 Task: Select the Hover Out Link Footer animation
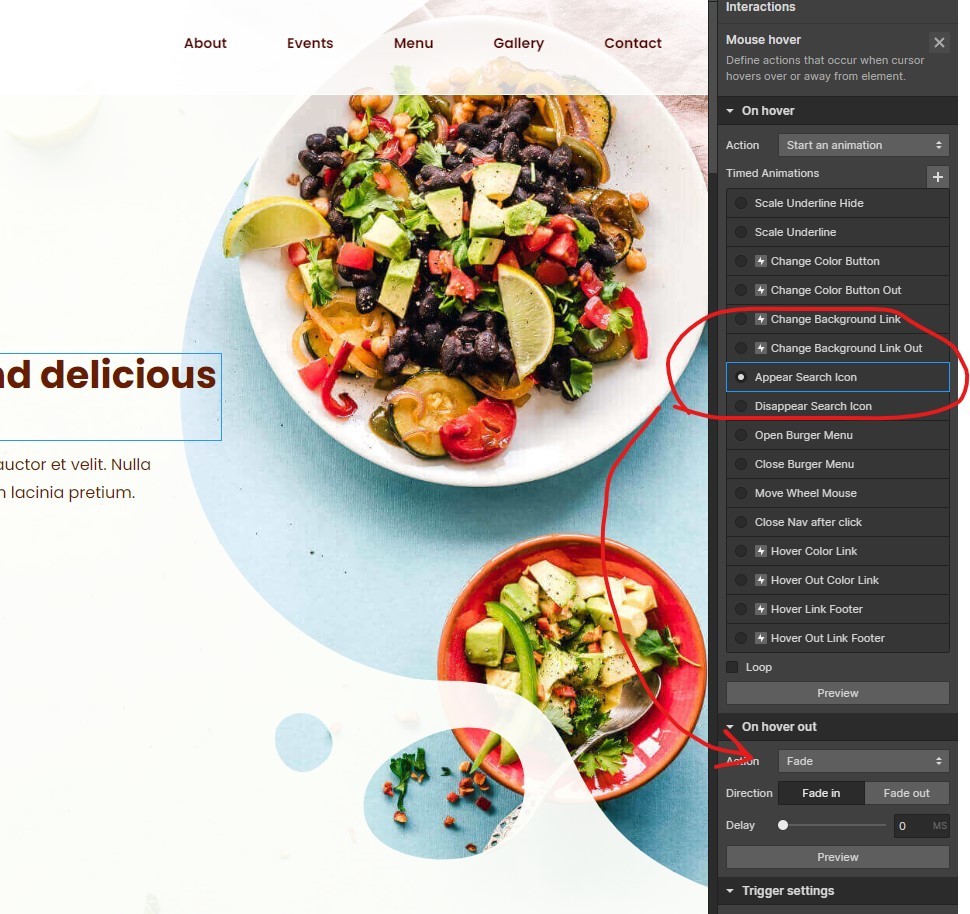(x=838, y=638)
